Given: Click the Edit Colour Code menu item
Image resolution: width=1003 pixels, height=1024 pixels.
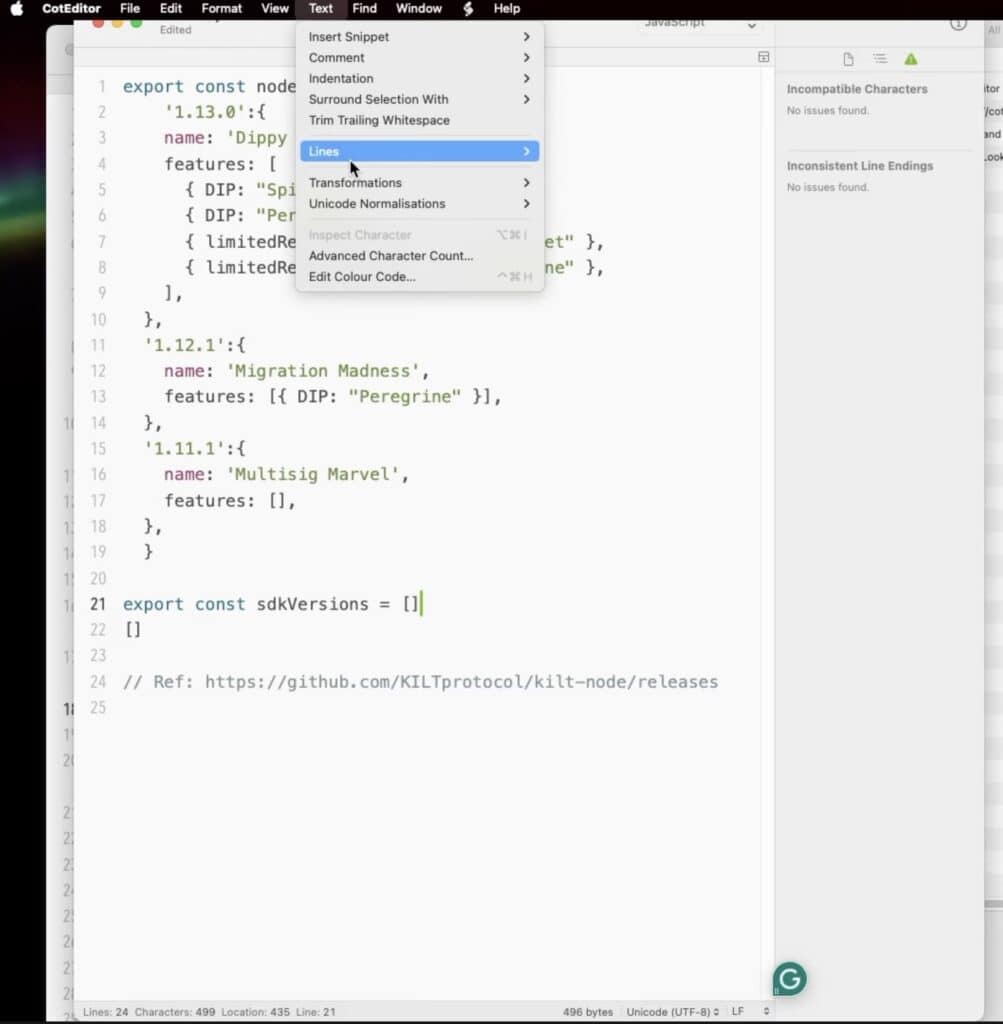Looking at the screenshot, I should point(362,277).
